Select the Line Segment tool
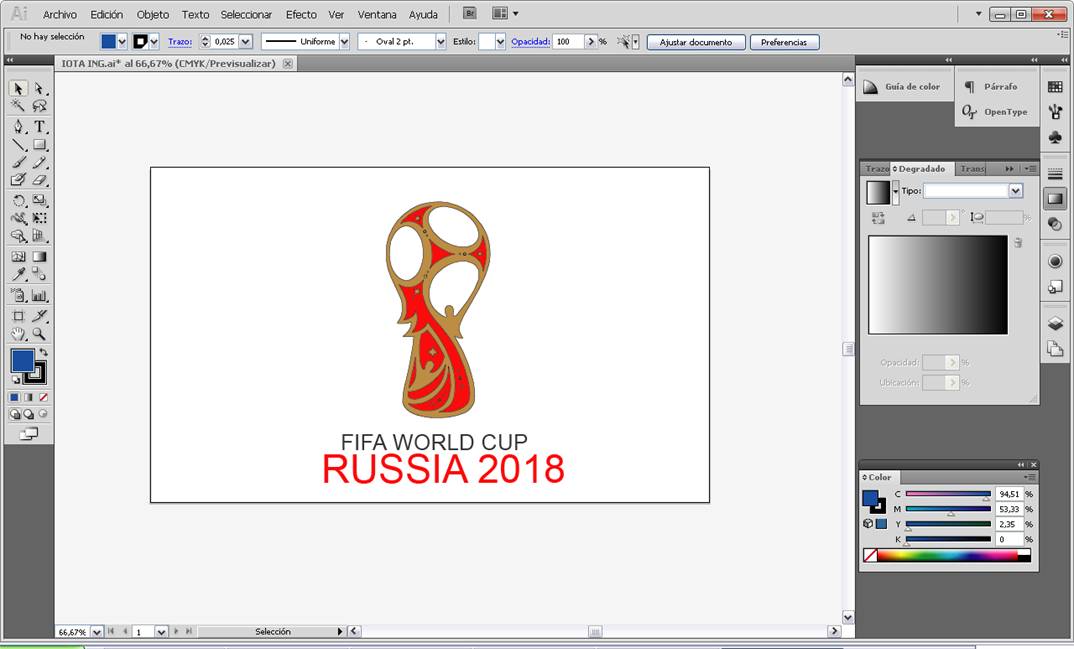The width and height of the screenshot is (1074, 649). click(x=18, y=144)
